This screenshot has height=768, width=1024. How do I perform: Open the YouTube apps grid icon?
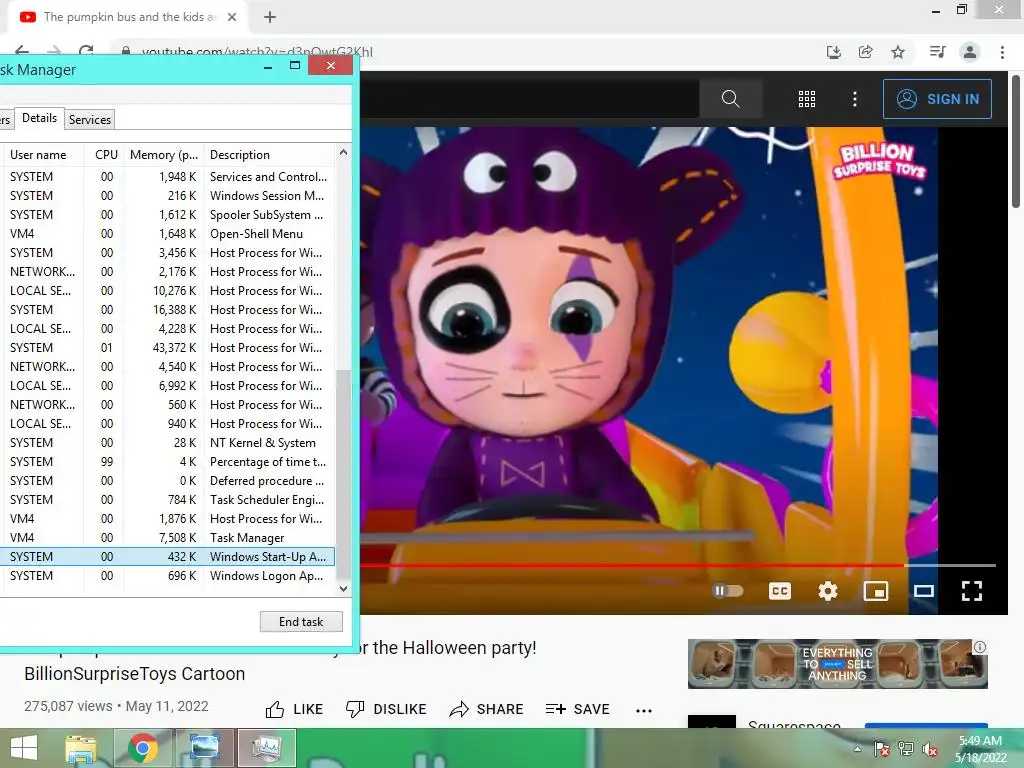[x=807, y=99]
